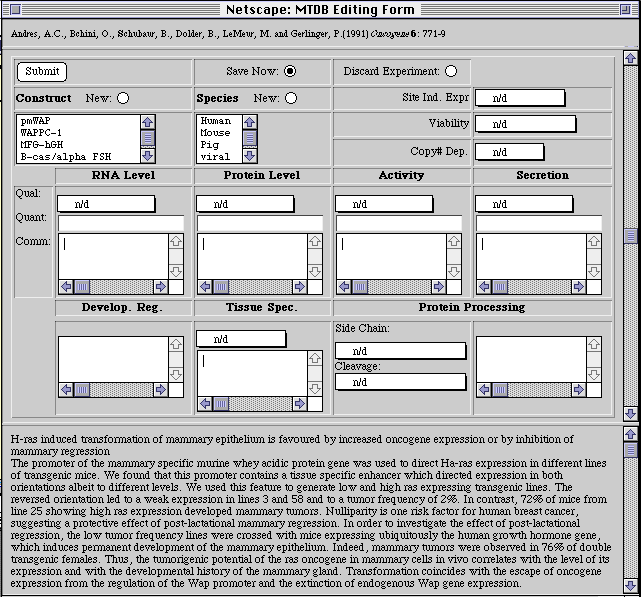
Task: Open the Side Chain dropdown
Action: click(401, 351)
